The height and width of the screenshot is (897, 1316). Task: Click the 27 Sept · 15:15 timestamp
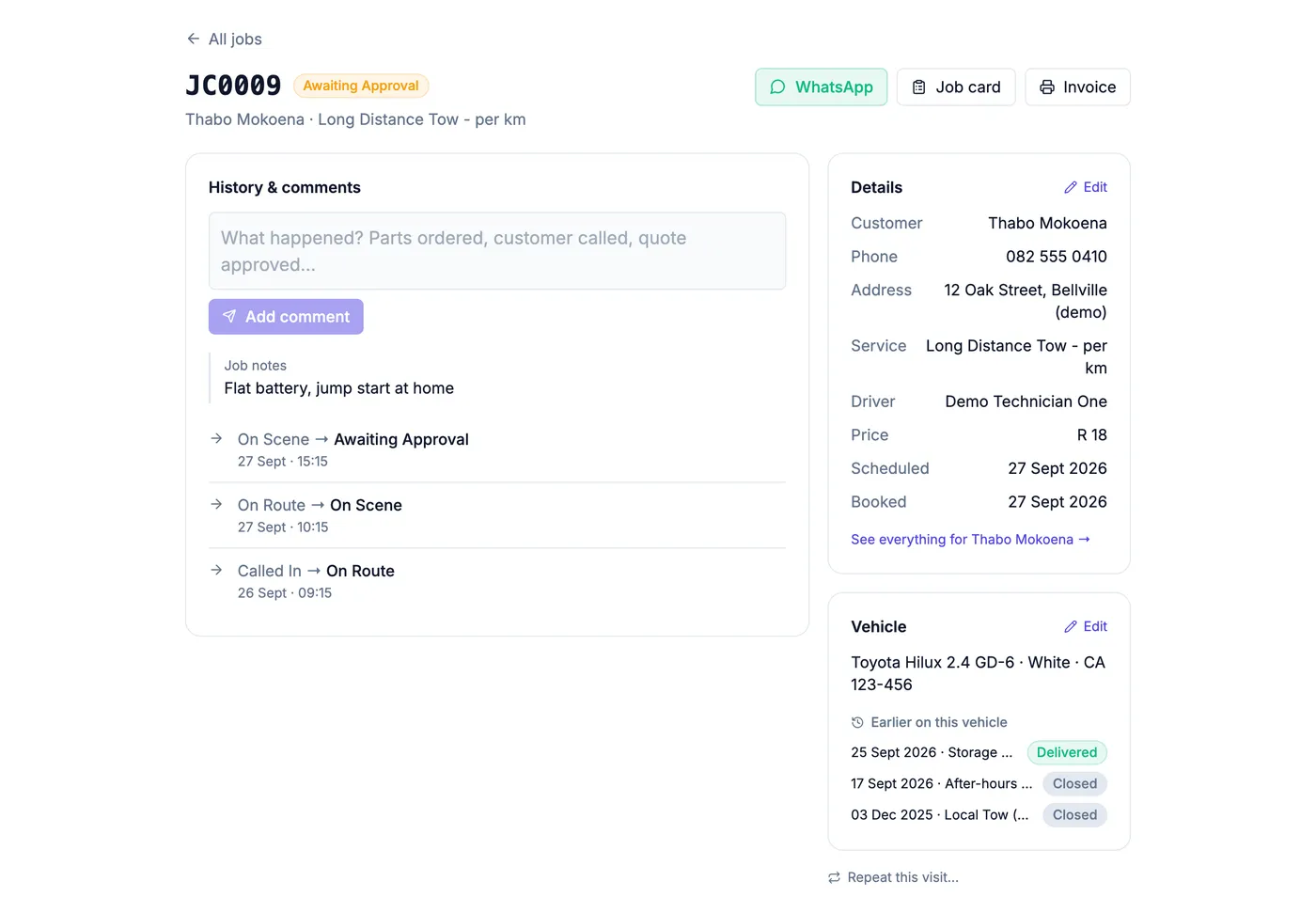click(283, 462)
